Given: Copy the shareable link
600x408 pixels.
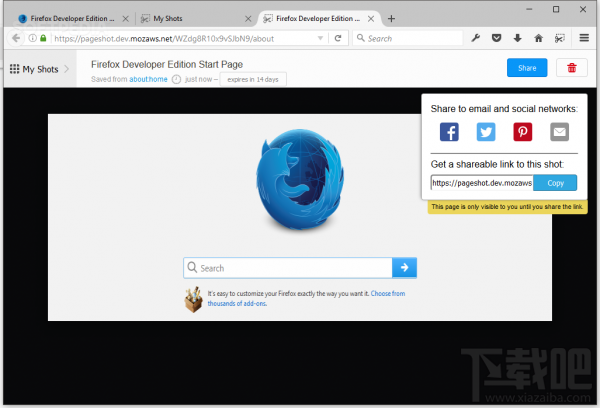Looking at the screenshot, I should point(555,183).
